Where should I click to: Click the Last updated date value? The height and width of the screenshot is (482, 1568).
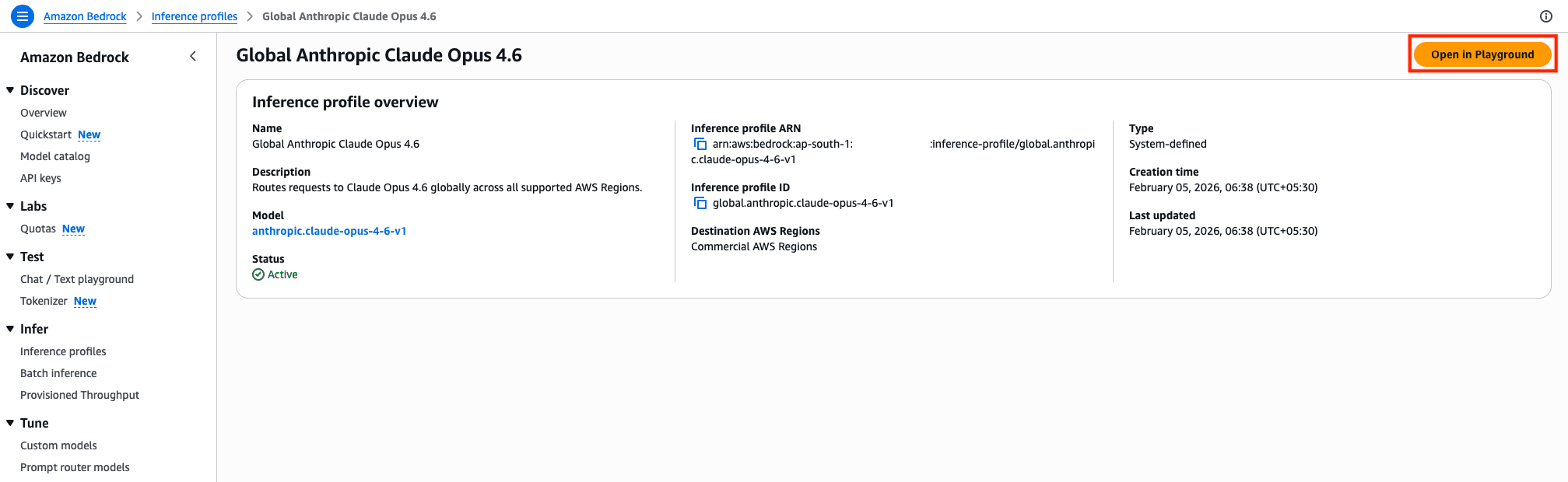[1223, 231]
